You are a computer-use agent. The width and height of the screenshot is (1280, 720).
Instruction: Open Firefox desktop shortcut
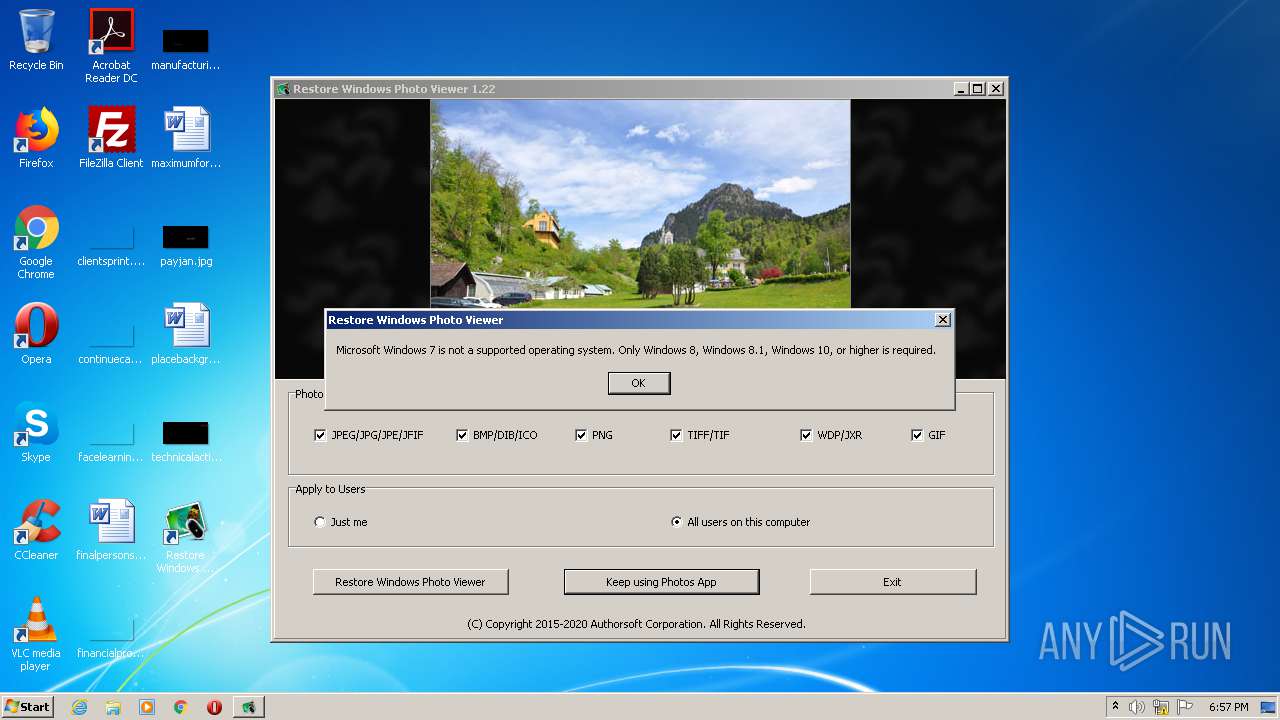[36, 138]
